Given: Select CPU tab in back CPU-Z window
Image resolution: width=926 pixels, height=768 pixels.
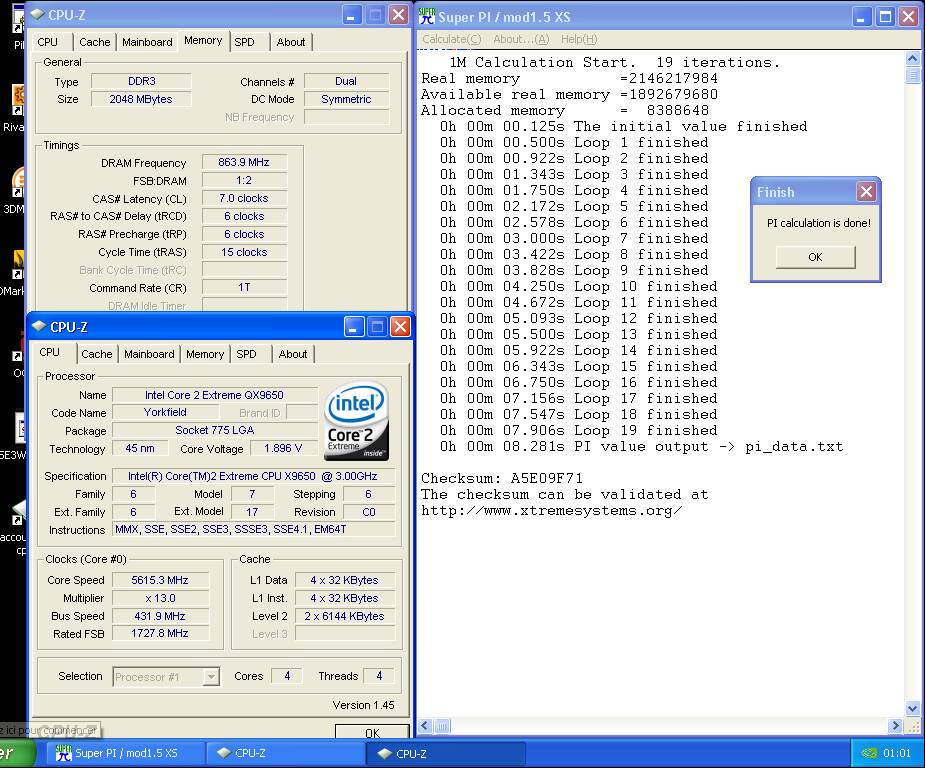Looking at the screenshot, I should click(47, 42).
